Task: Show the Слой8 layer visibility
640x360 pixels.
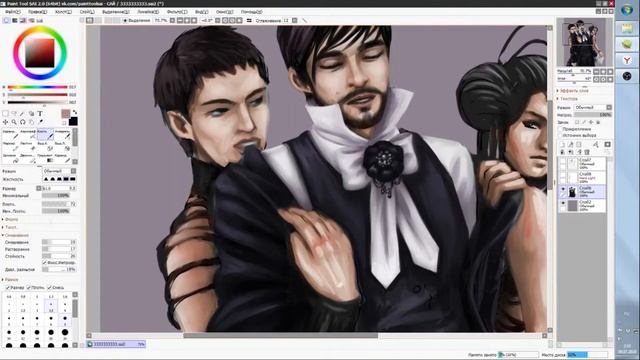Action: coord(563,175)
